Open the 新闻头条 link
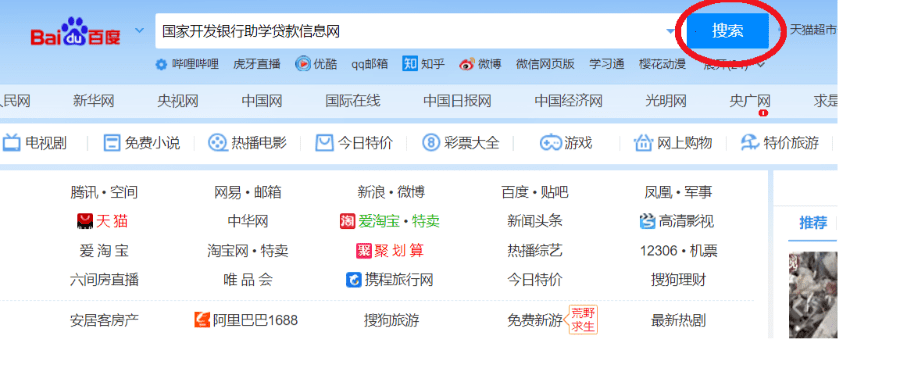 pyautogui.click(x=534, y=221)
